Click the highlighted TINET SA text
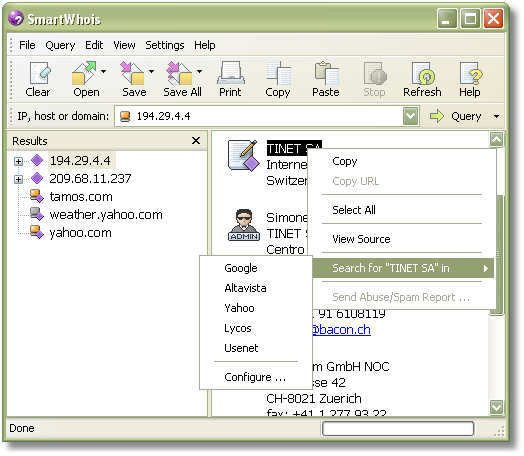 [x=294, y=148]
